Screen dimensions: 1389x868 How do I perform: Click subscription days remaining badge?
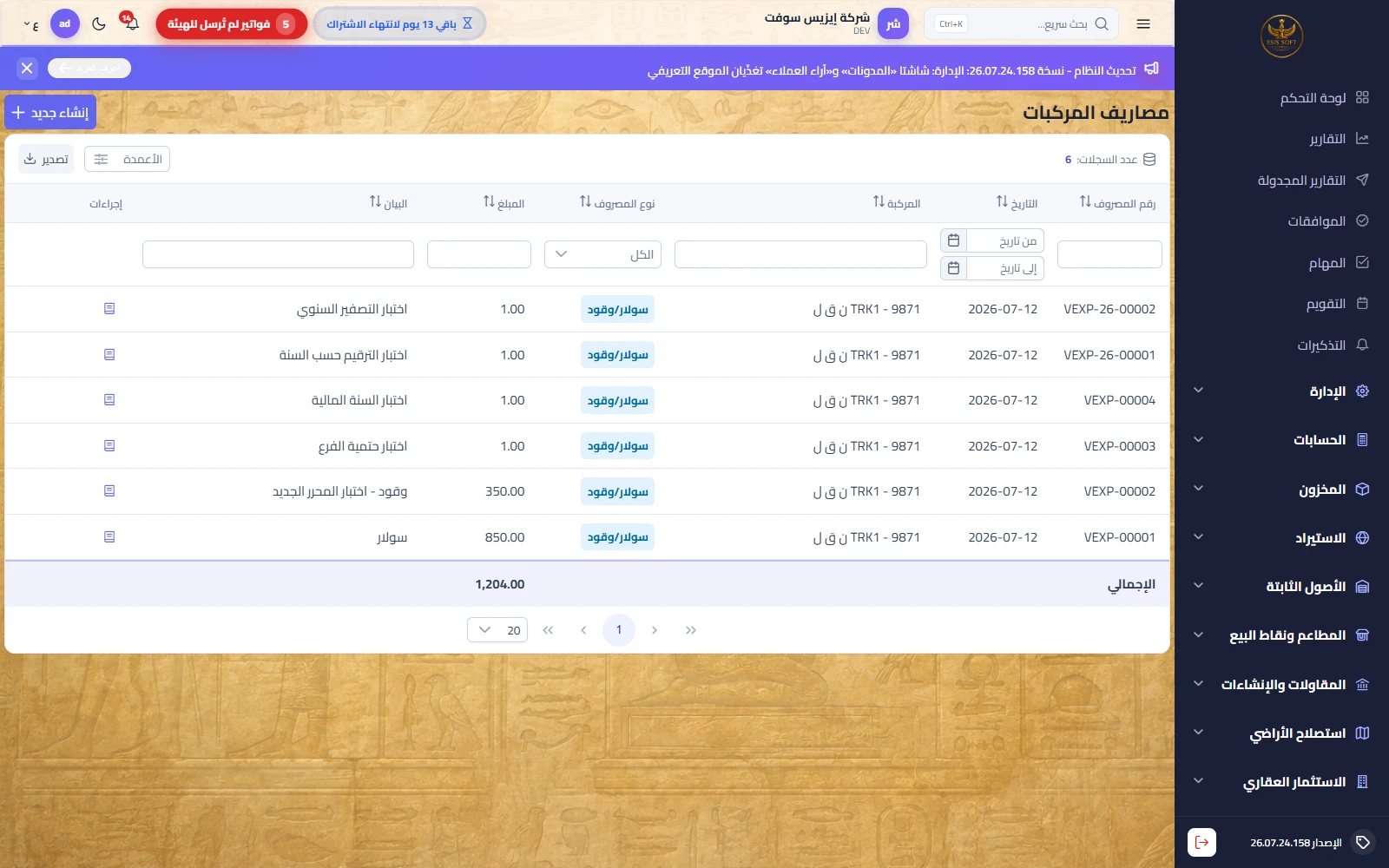[399, 24]
